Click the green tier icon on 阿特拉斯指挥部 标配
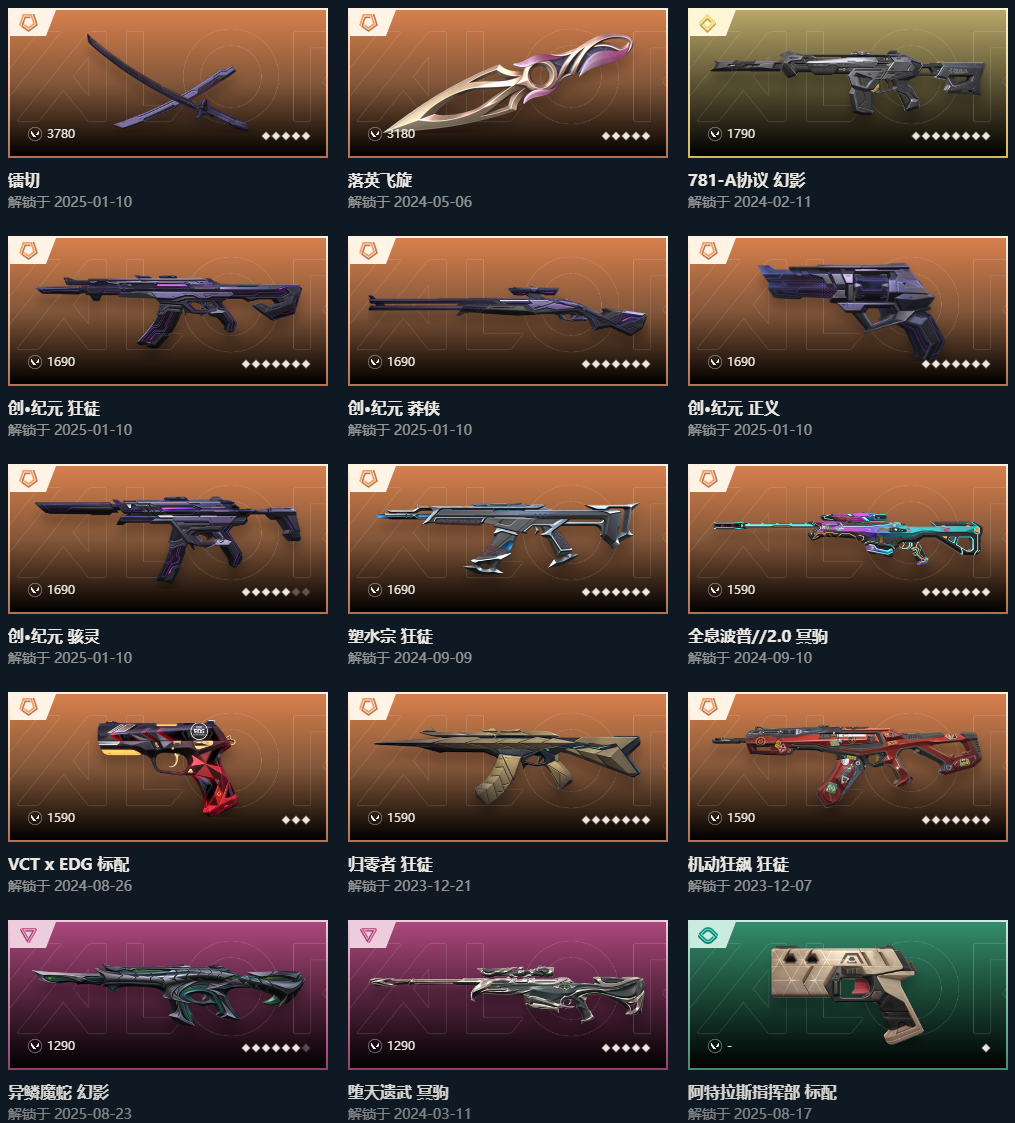Screen dimensions: 1015x1123 [708, 935]
